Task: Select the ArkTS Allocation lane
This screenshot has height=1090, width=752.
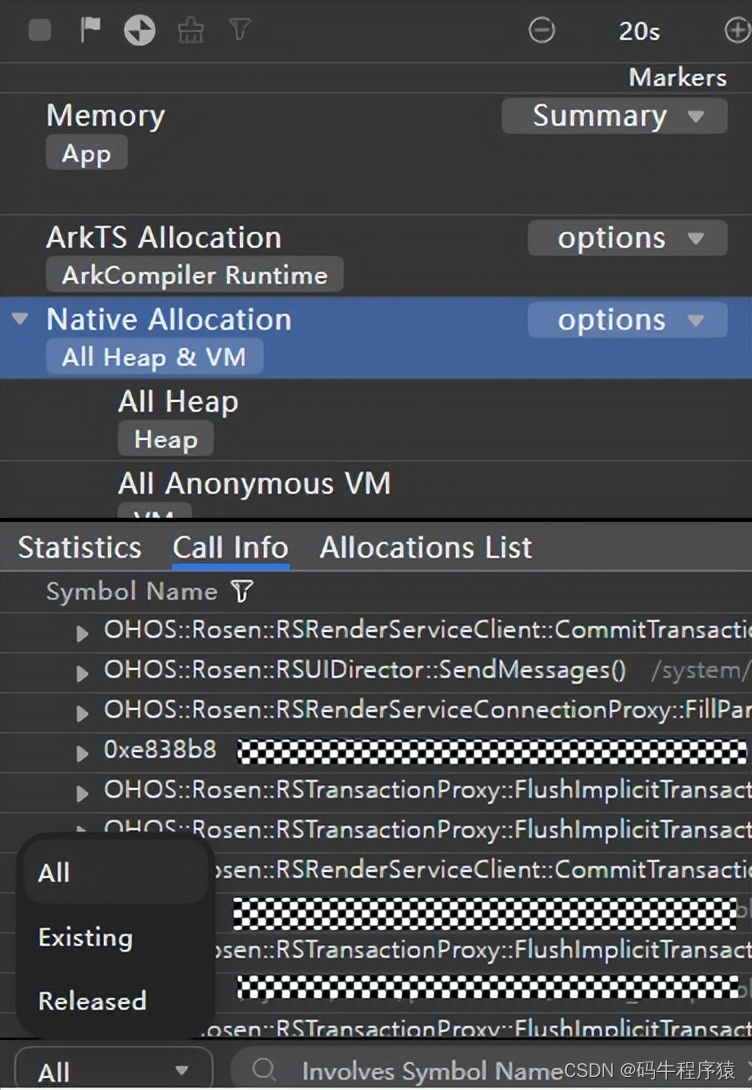Action: [164, 238]
